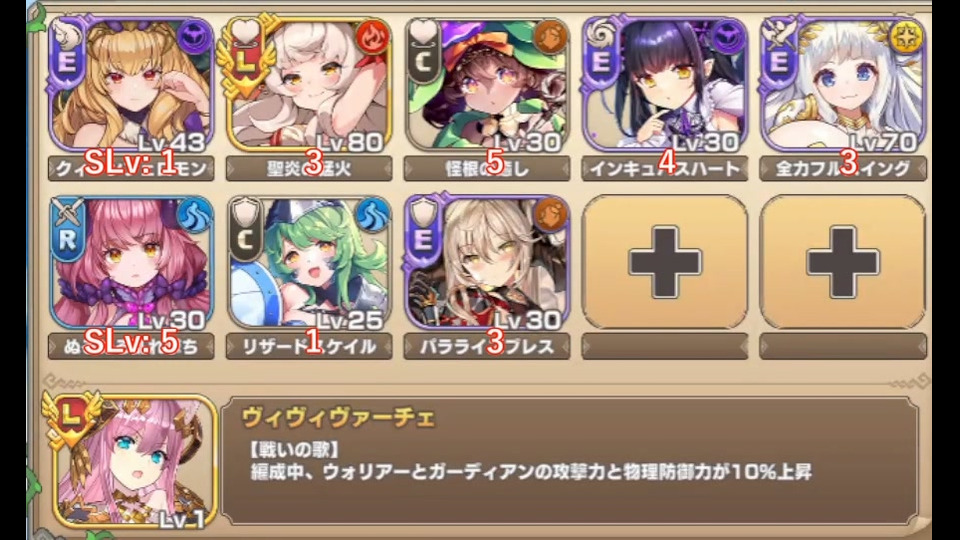
Task: Open the インキュバスハート skill label
Action: (664, 168)
